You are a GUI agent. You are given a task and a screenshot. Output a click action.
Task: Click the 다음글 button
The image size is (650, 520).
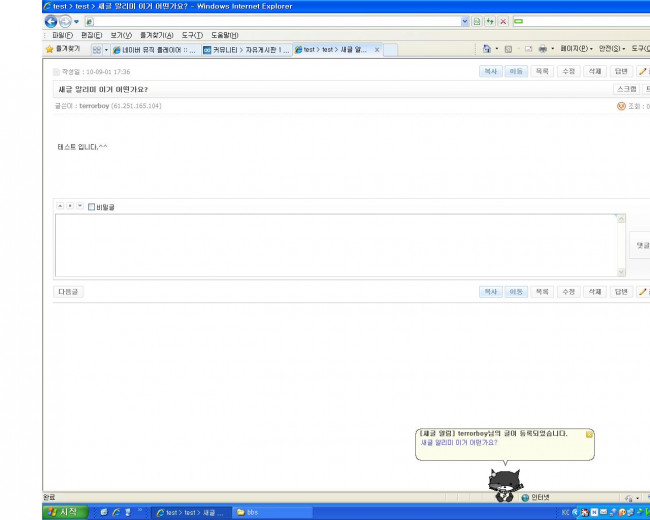click(68, 292)
